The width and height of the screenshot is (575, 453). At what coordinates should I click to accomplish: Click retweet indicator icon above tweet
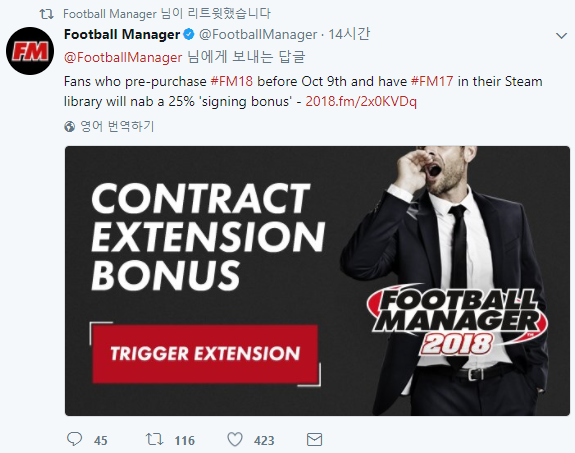(46, 14)
